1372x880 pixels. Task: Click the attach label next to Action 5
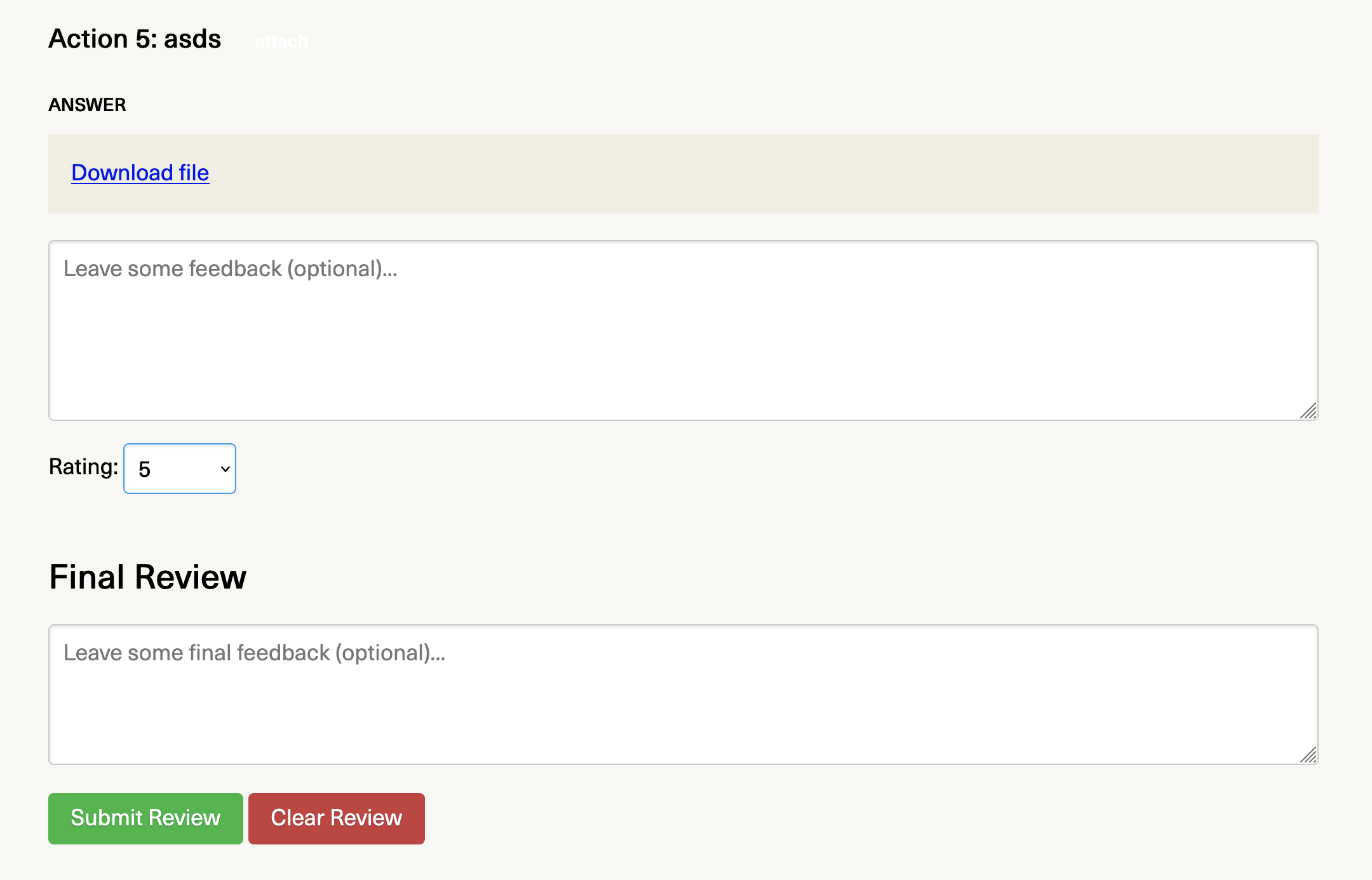281,41
